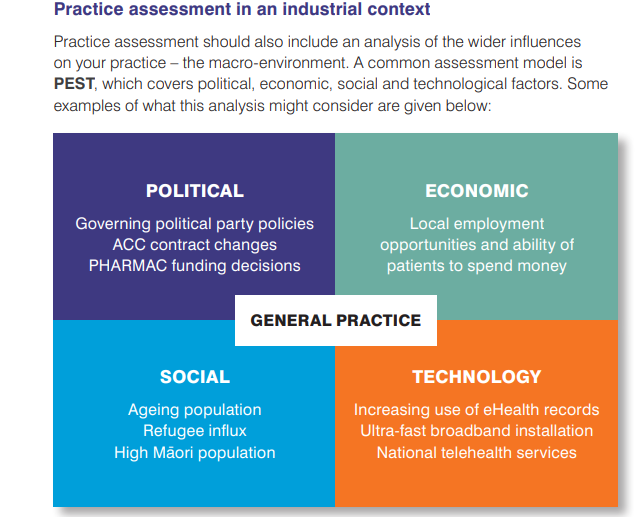Select the bold word PEST in paragraph
The height and width of the screenshot is (517, 635).
click(x=74, y=84)
